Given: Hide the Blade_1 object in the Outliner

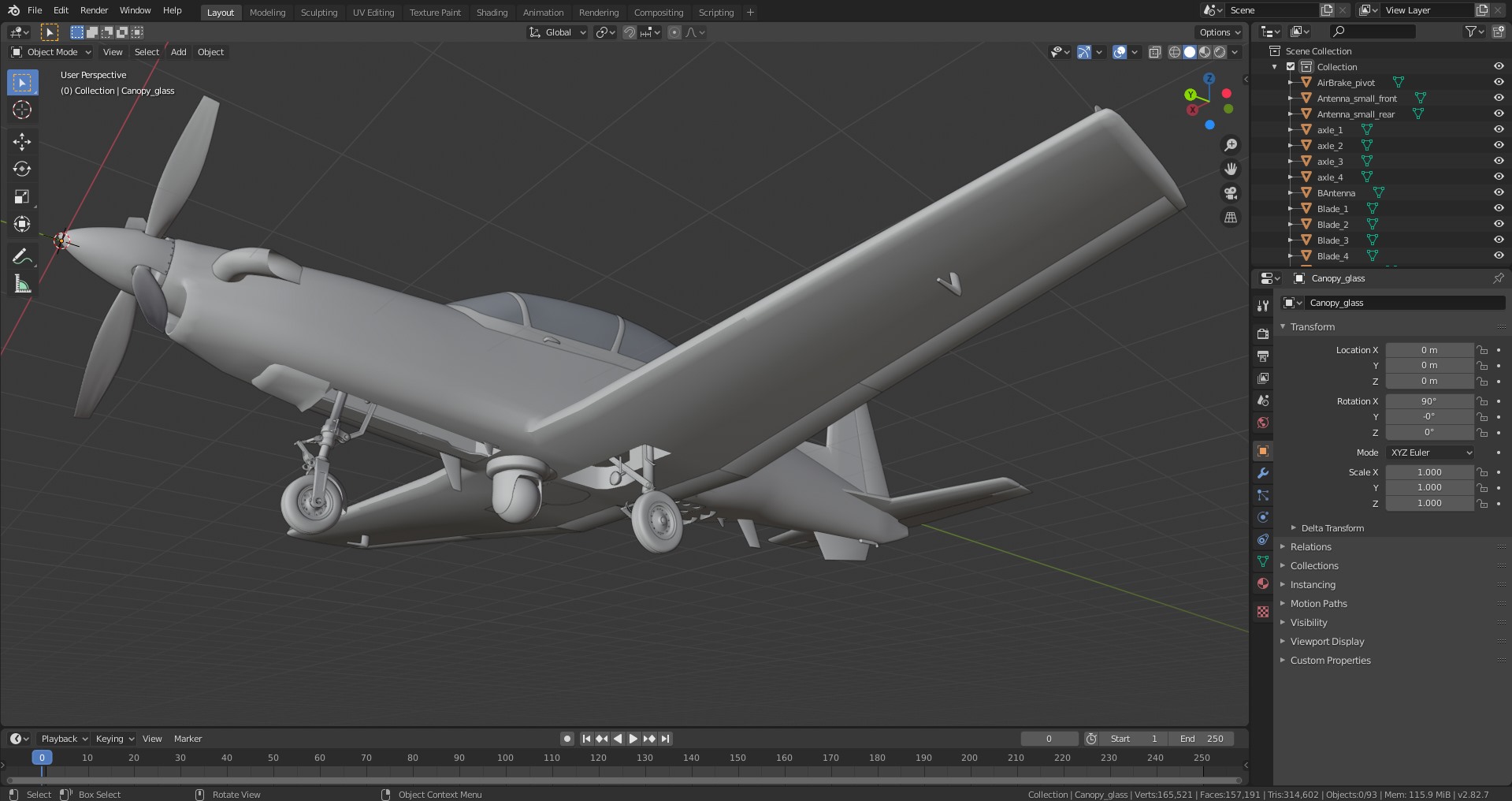Looking at the screenshot, I should tap(1498, 208).
